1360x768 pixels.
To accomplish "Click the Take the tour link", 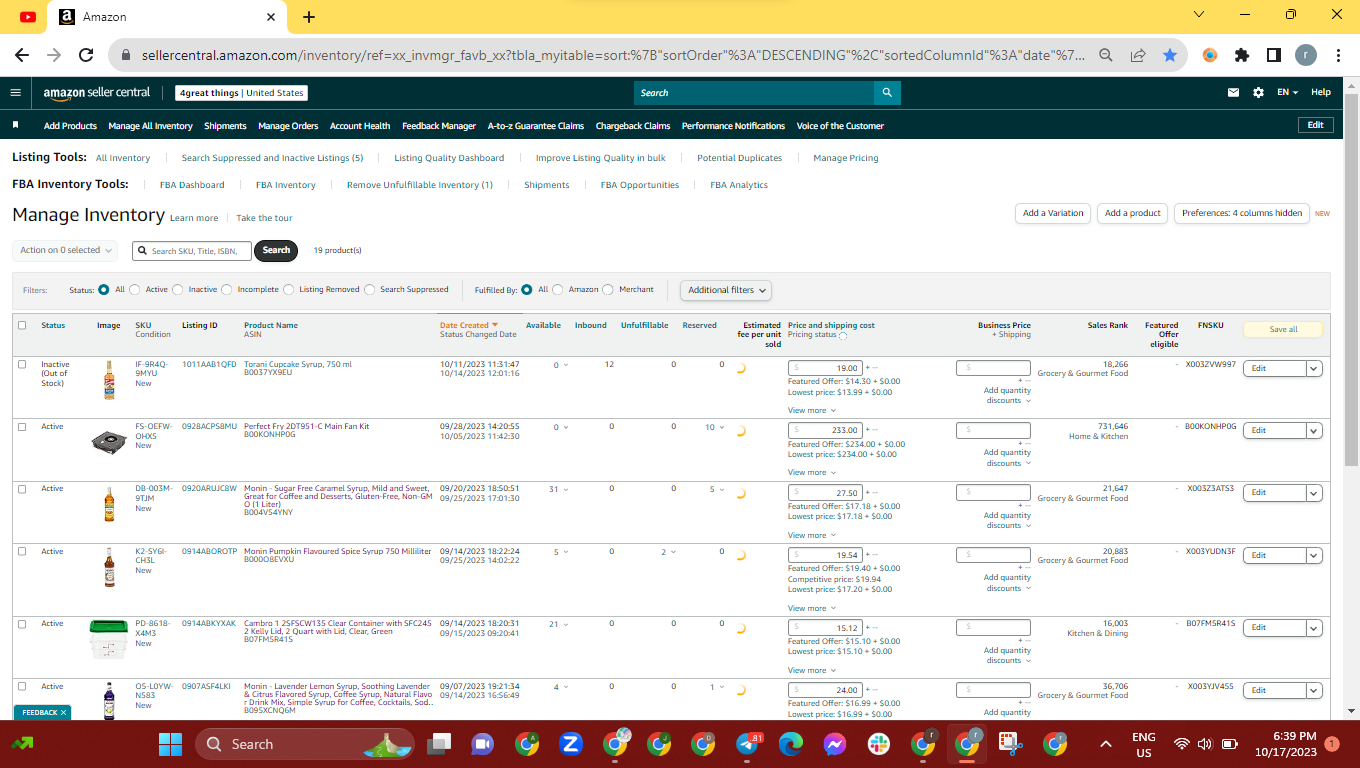I will click(264, 218).
